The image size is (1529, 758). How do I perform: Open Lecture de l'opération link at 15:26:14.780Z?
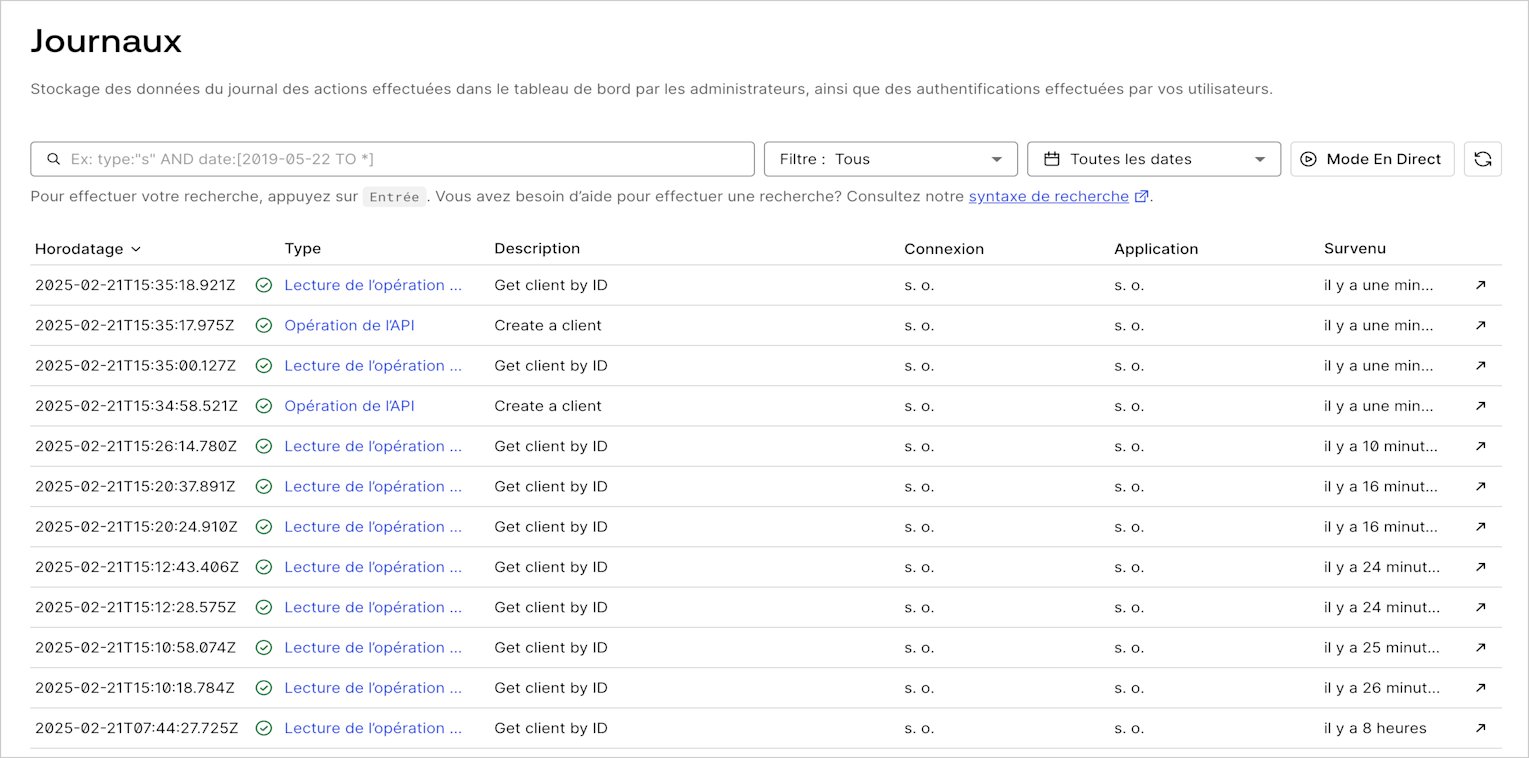tap(373, 446)
